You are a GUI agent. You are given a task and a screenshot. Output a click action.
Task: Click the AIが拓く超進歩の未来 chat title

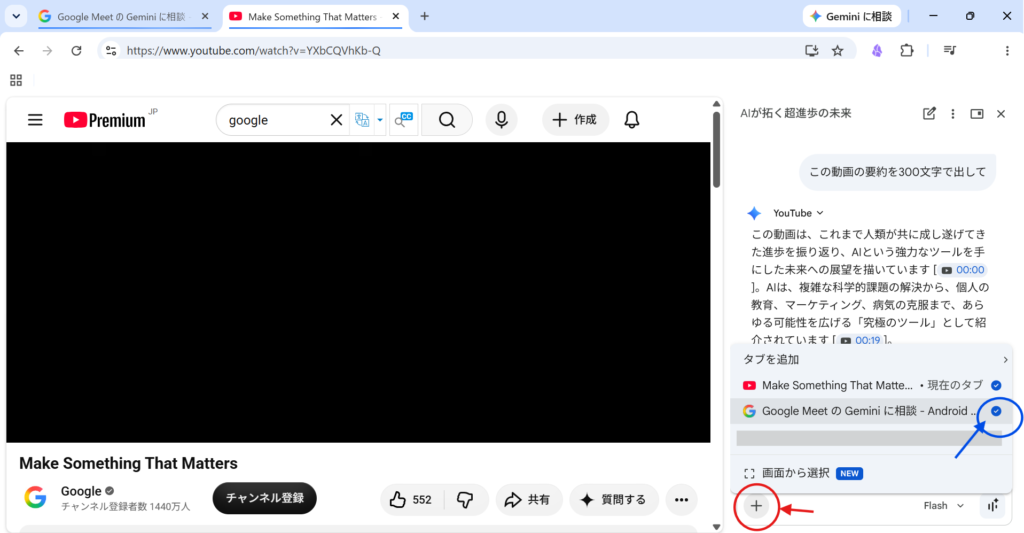pos(795,113)
